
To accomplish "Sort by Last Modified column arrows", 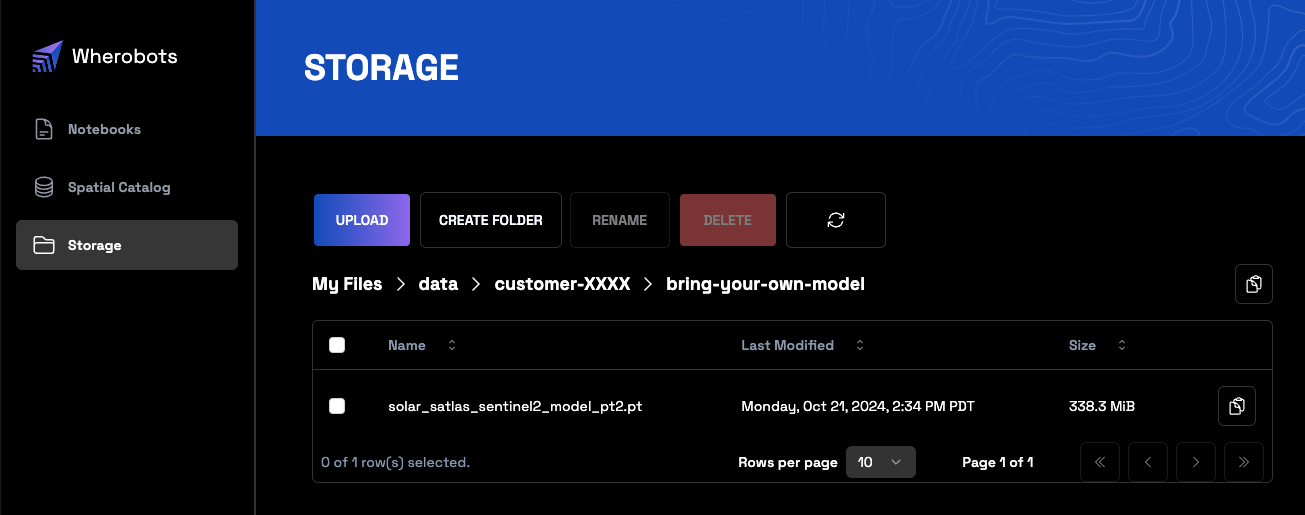I will [x=859, y=345].
